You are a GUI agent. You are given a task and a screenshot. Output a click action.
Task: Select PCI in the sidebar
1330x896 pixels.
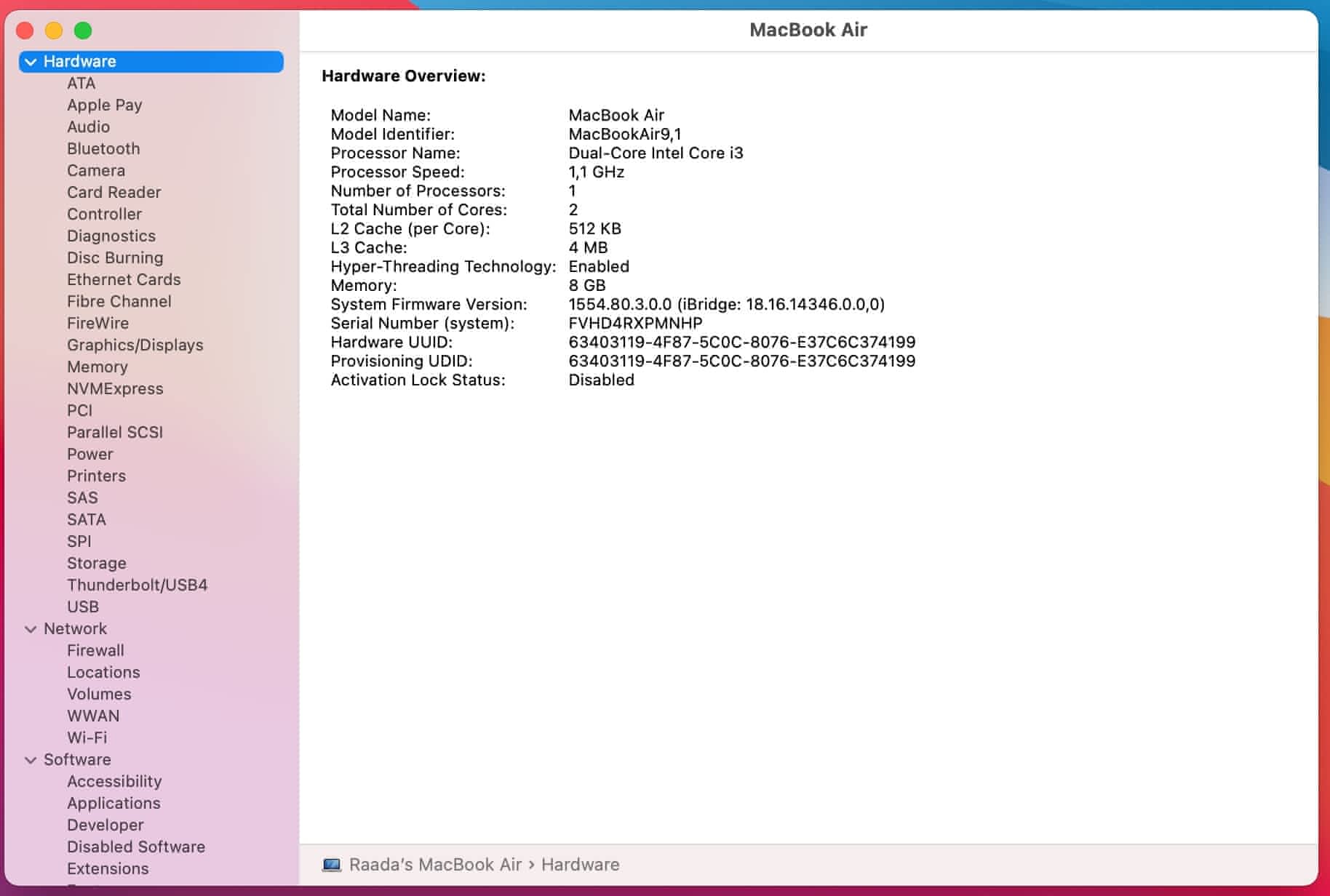[80, 411]
